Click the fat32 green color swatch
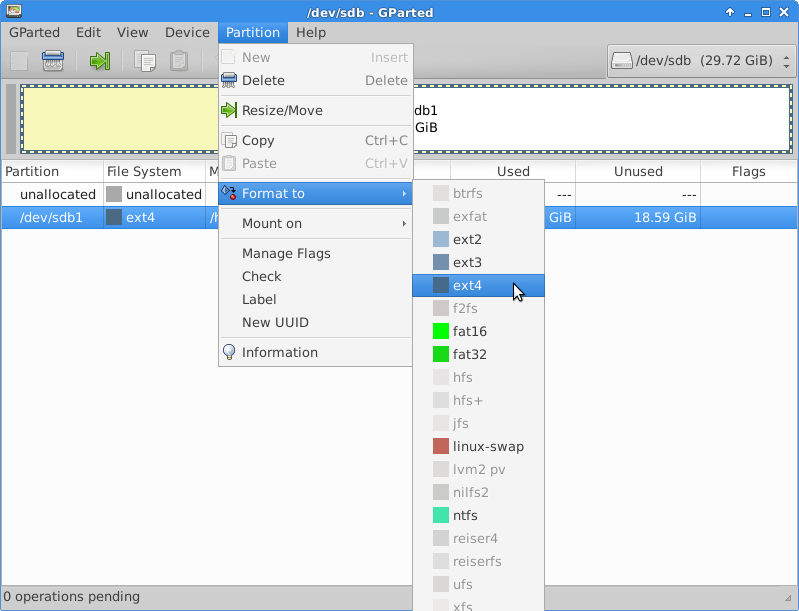799x611 pixels. click(441, 354)
